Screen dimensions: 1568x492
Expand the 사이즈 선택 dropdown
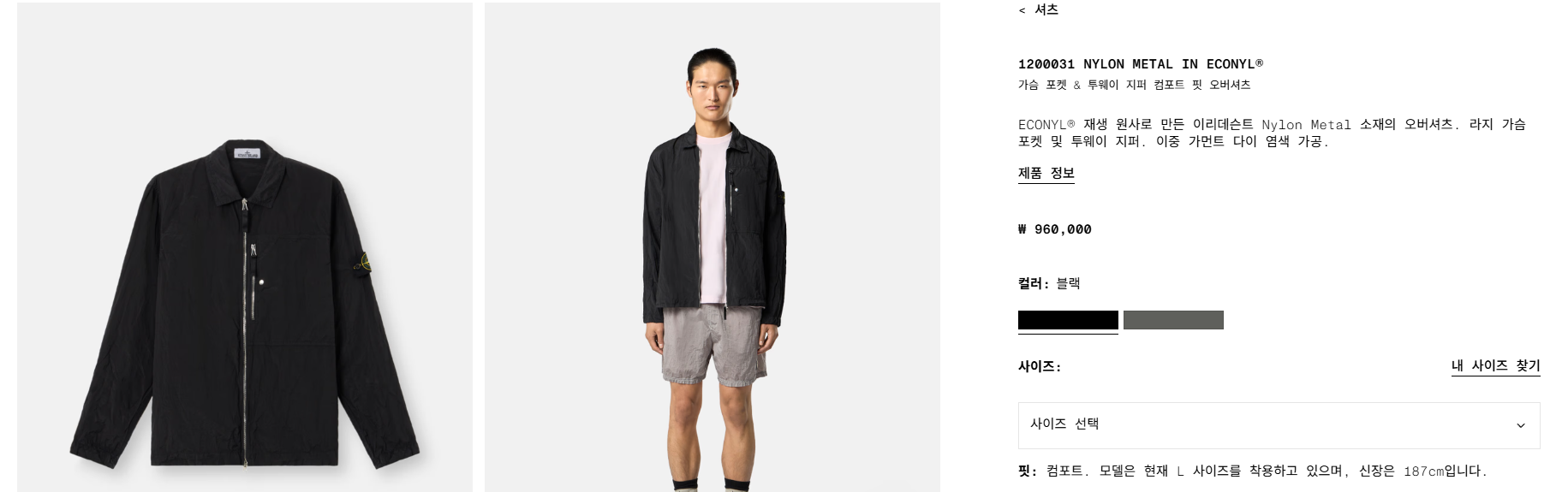(x=1279, y=425)
